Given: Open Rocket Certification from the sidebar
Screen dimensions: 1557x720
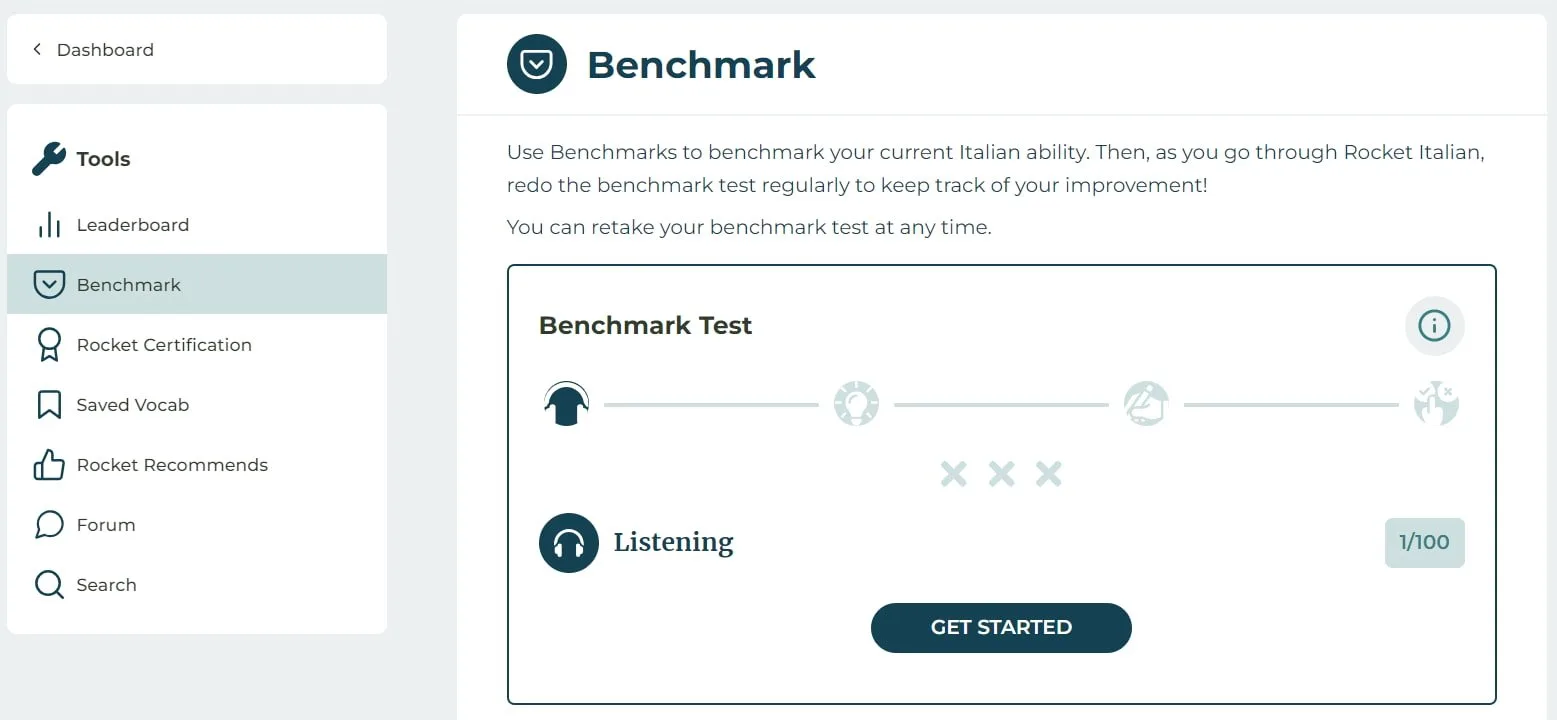Looking at the screenshot, I should pos(164,345).
